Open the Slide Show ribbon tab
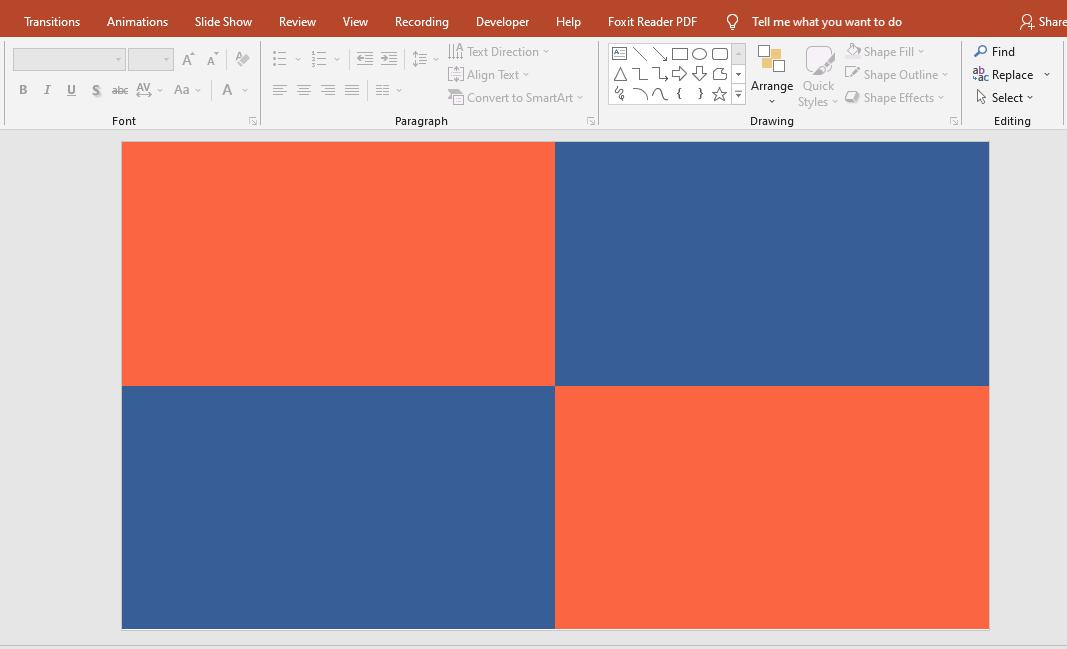 (222, 20)
